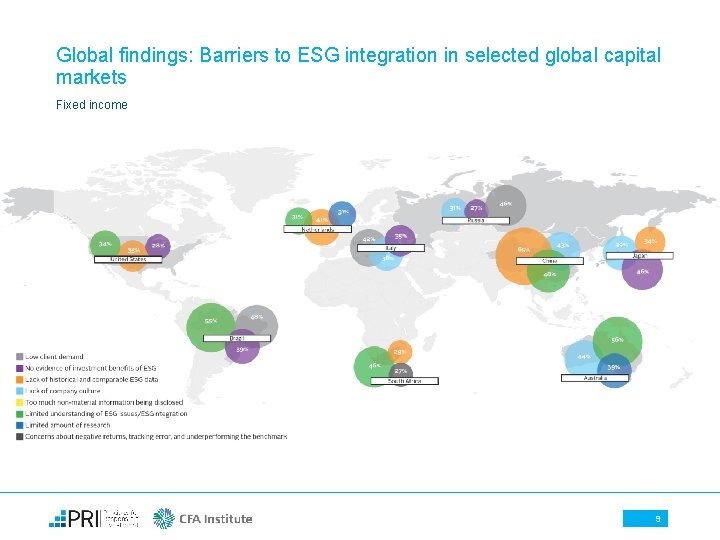
Task: Select the orange 34% Japan bubble
Action: (650, 242)
